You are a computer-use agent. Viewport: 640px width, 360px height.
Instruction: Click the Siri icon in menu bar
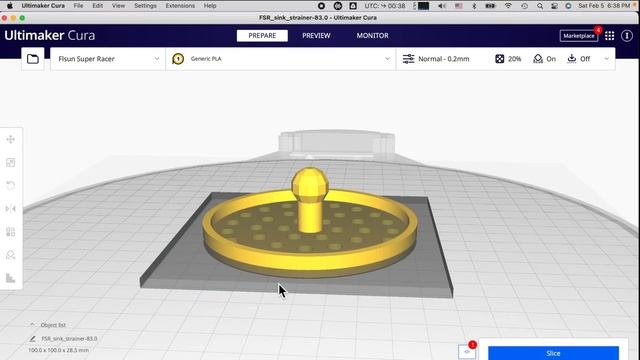pyautogui.click(x=568, y=6)
